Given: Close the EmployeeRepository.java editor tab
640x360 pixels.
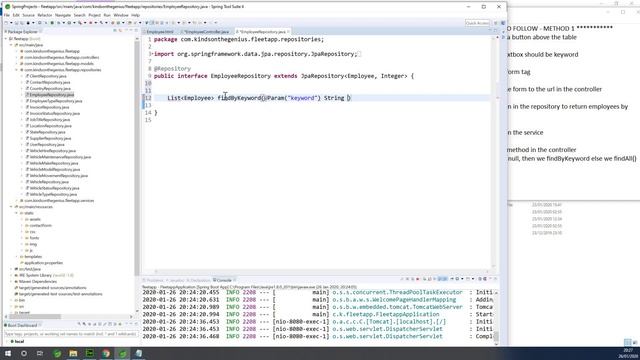Looking at the screenshot, I should (x=289, y=31).
